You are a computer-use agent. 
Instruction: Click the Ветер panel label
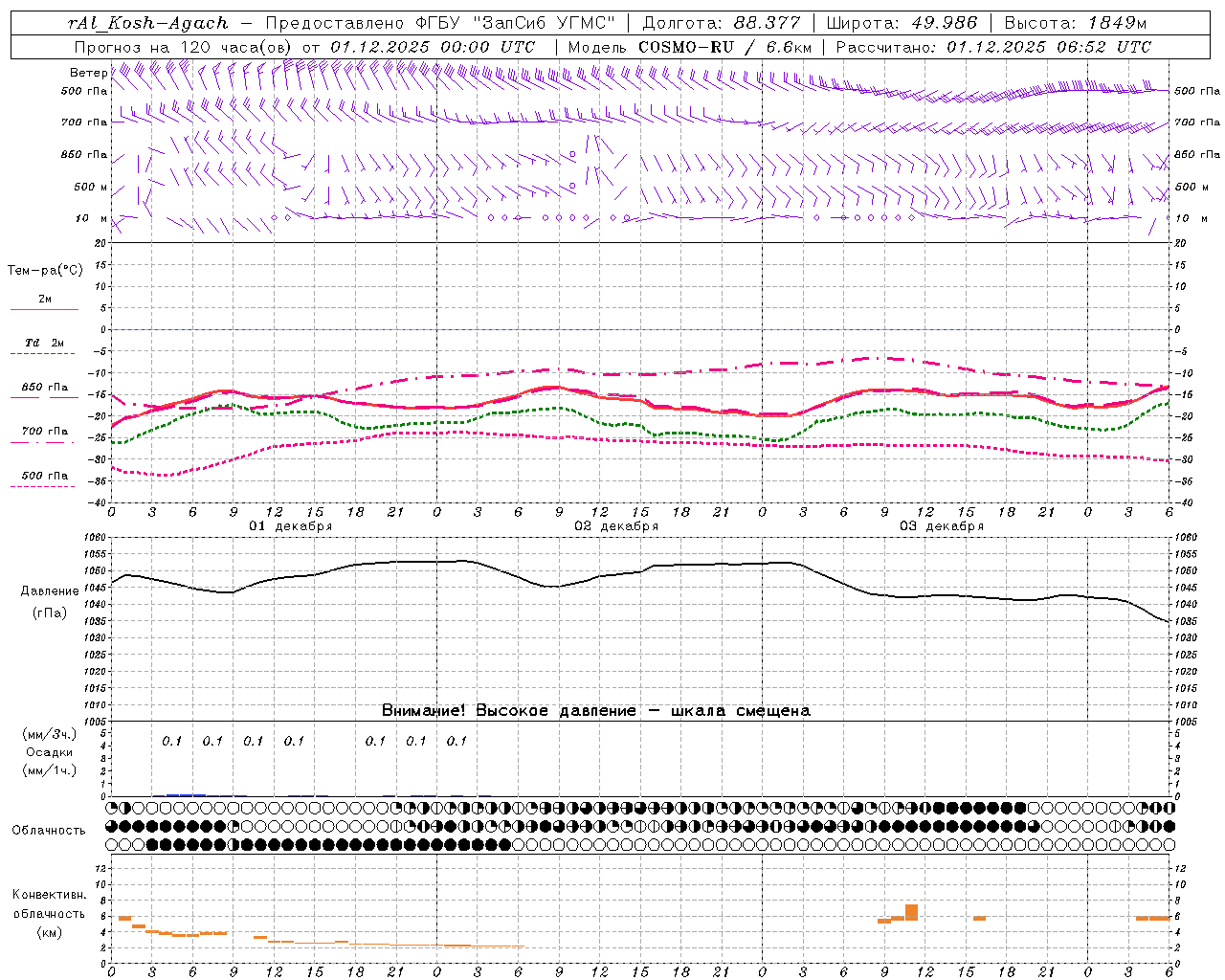pyautogui.click(x=88, y=73)
